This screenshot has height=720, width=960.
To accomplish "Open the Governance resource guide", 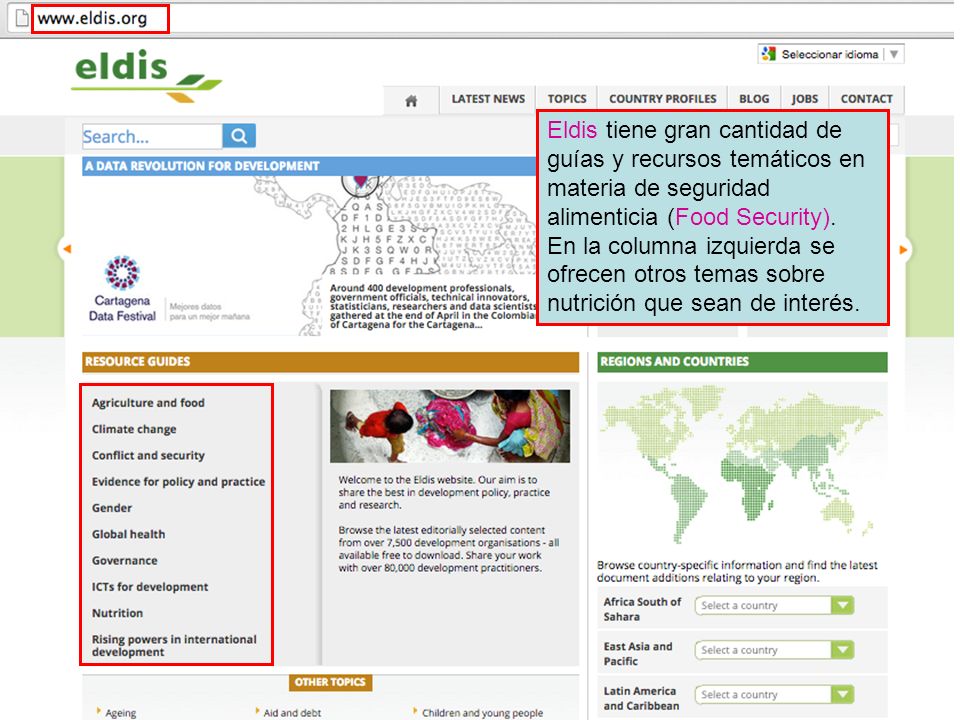I will click(x=125, y=561).
